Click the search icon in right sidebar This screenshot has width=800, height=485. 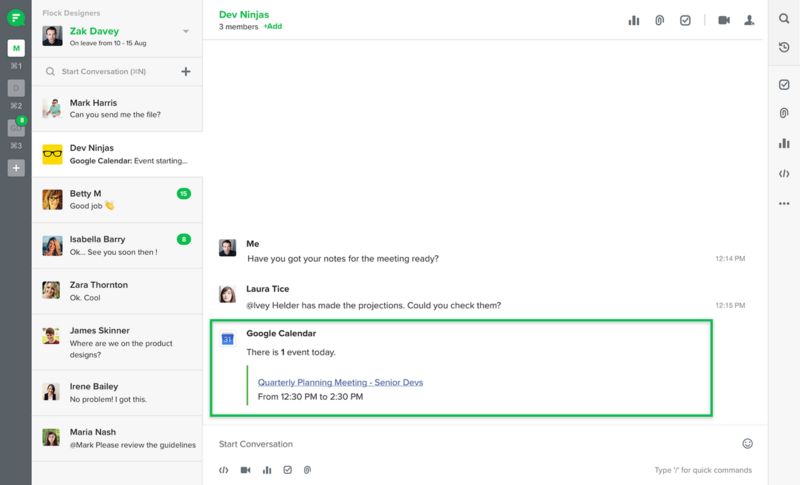pyautogui.click(x=784, y=19)
